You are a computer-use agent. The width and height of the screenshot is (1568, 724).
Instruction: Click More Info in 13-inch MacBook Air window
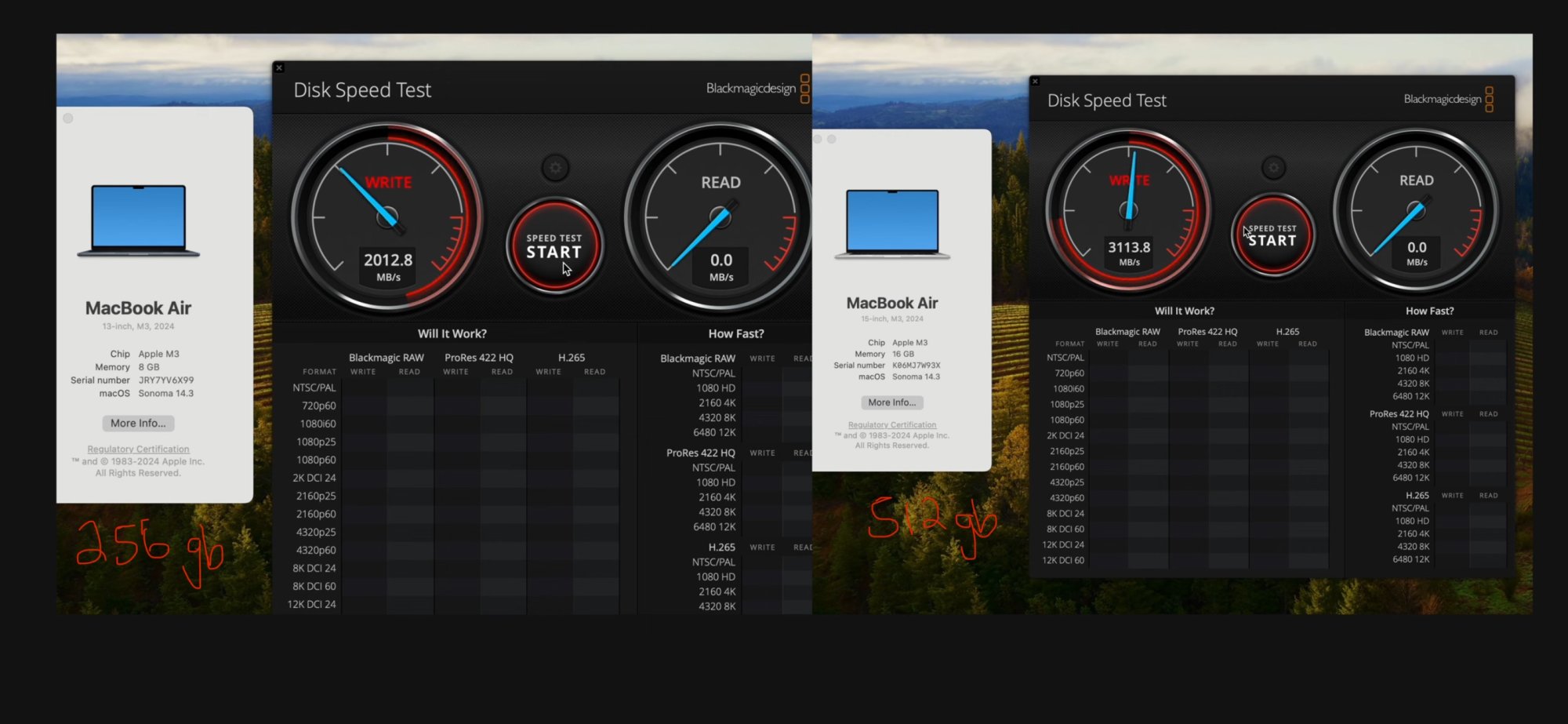[x=138, y=423]
